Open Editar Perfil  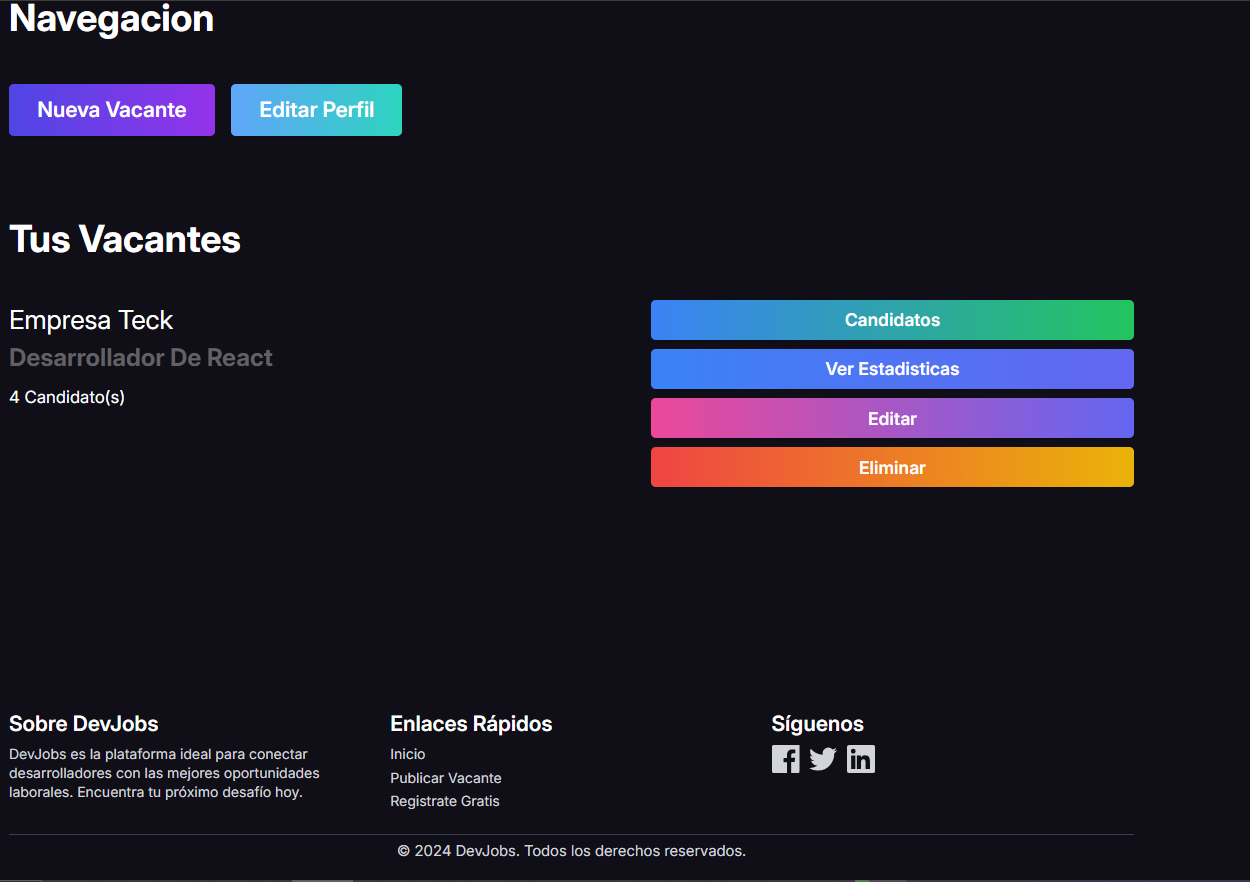point(316,110)
